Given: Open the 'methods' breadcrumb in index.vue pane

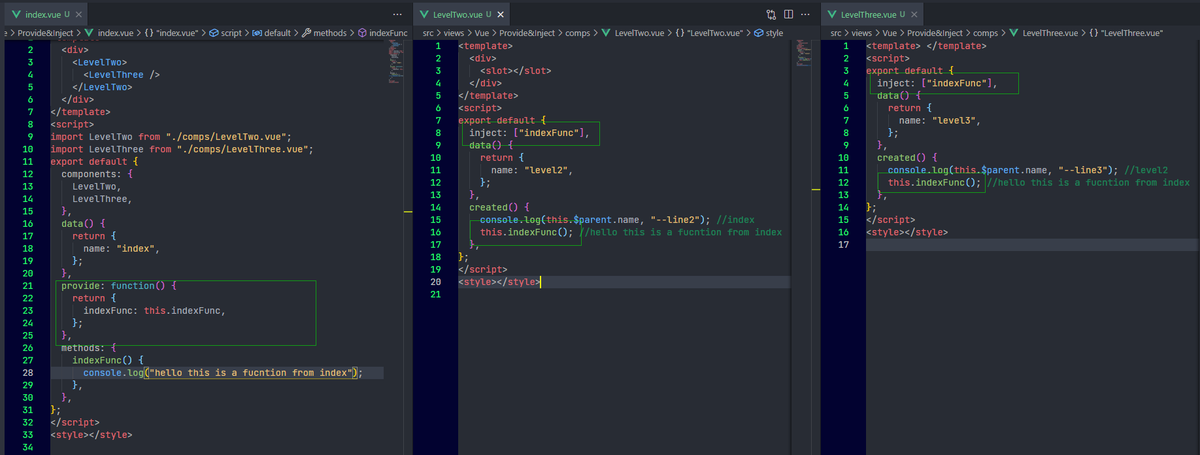Looking at the screenshot, I should click(324, 33).
